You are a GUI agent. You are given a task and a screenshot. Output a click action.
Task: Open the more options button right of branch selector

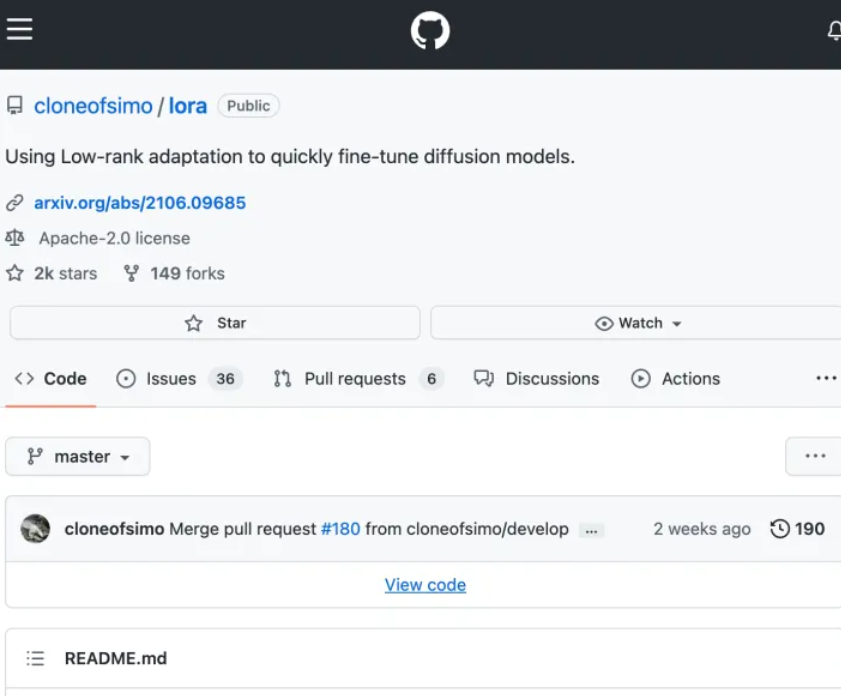(815, 456)
